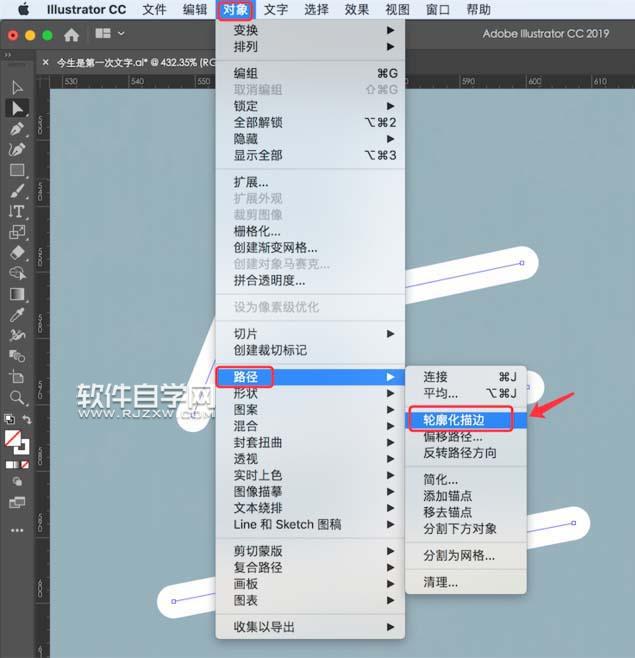Close the document tab
The width and height of the screenshot is (635, 658).
coord(45,63)
